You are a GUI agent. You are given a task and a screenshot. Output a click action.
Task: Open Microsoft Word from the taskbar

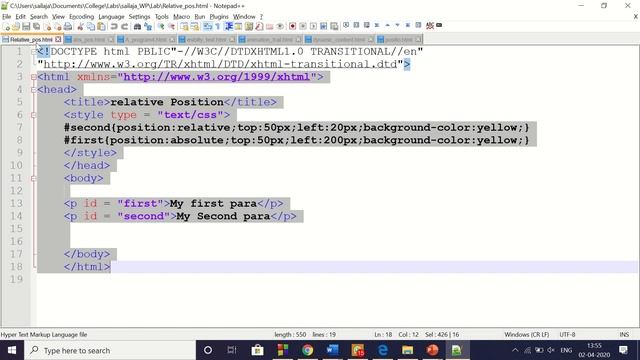pos(332,350)
